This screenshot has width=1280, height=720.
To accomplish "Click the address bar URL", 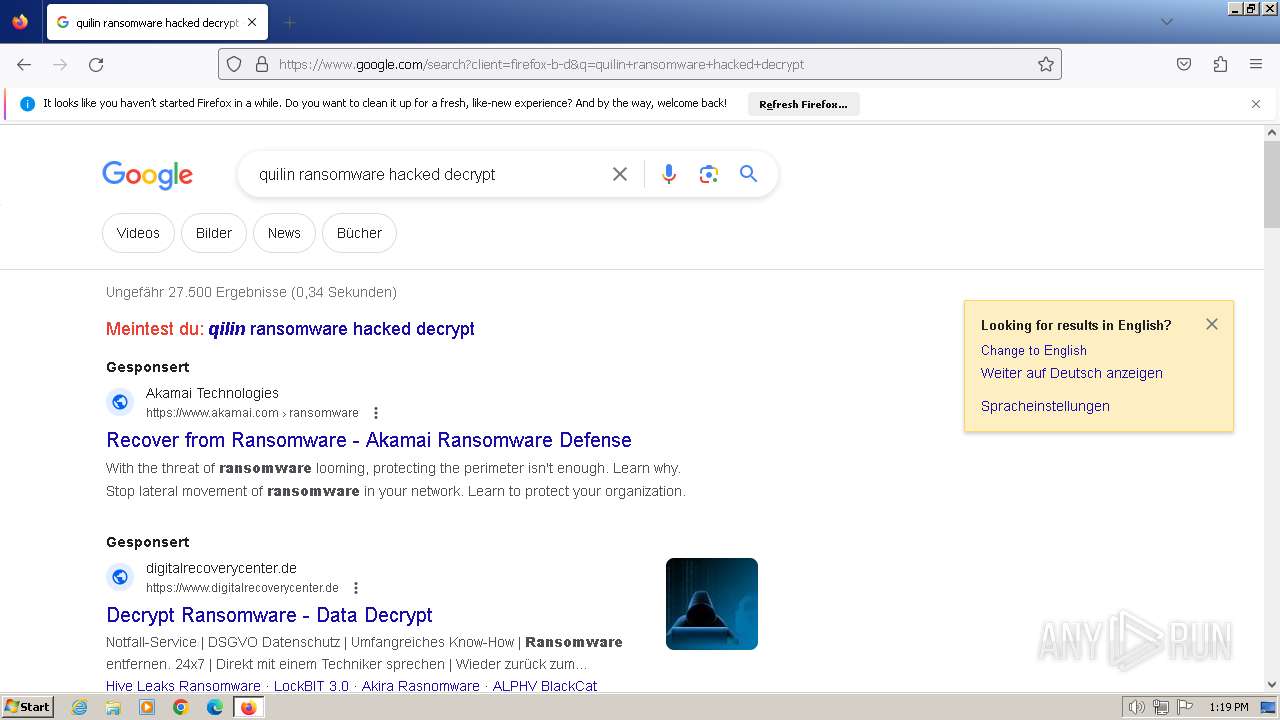I will 541,64.
